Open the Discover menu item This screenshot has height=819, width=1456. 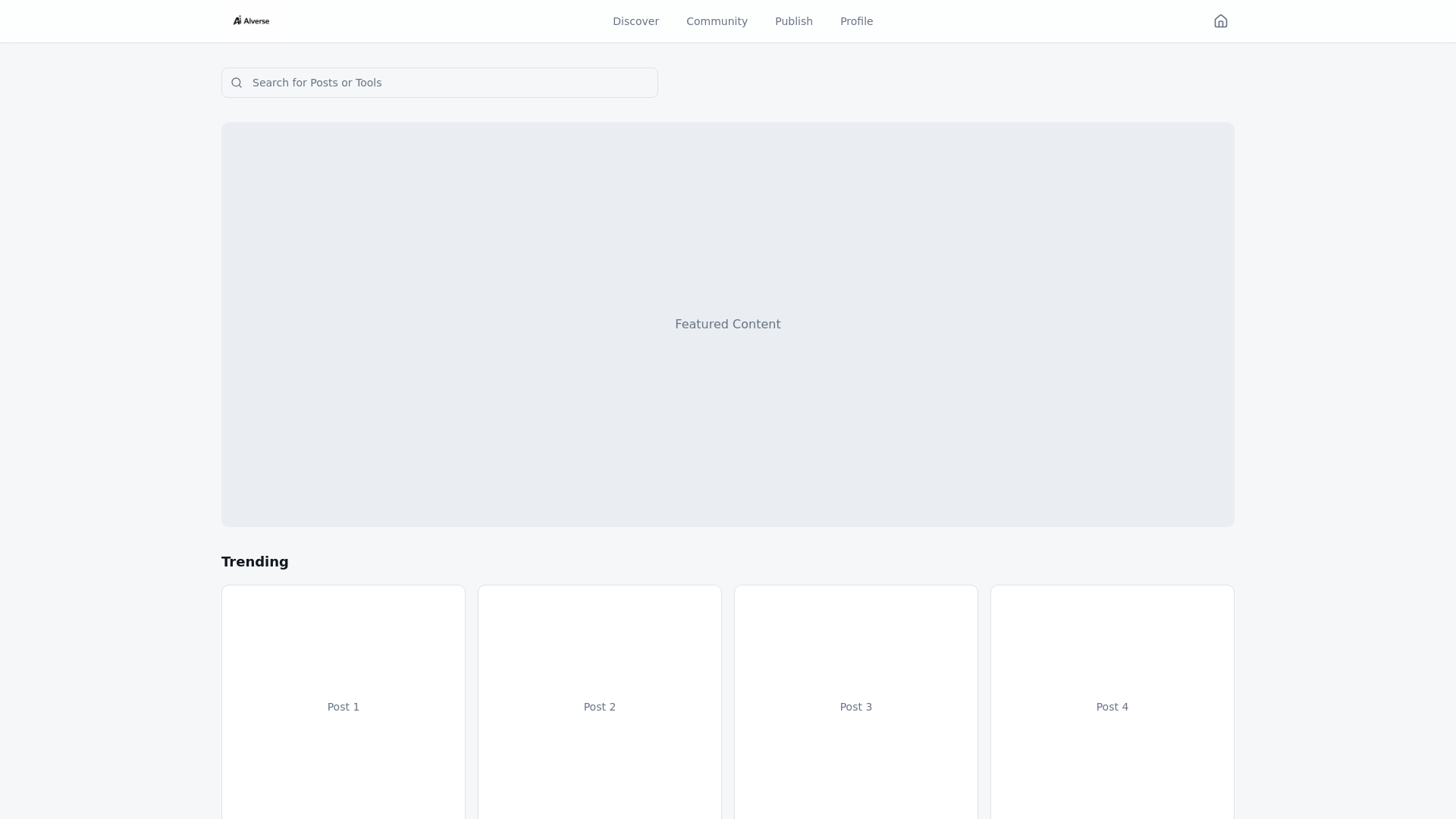click(x=635, y=21)
